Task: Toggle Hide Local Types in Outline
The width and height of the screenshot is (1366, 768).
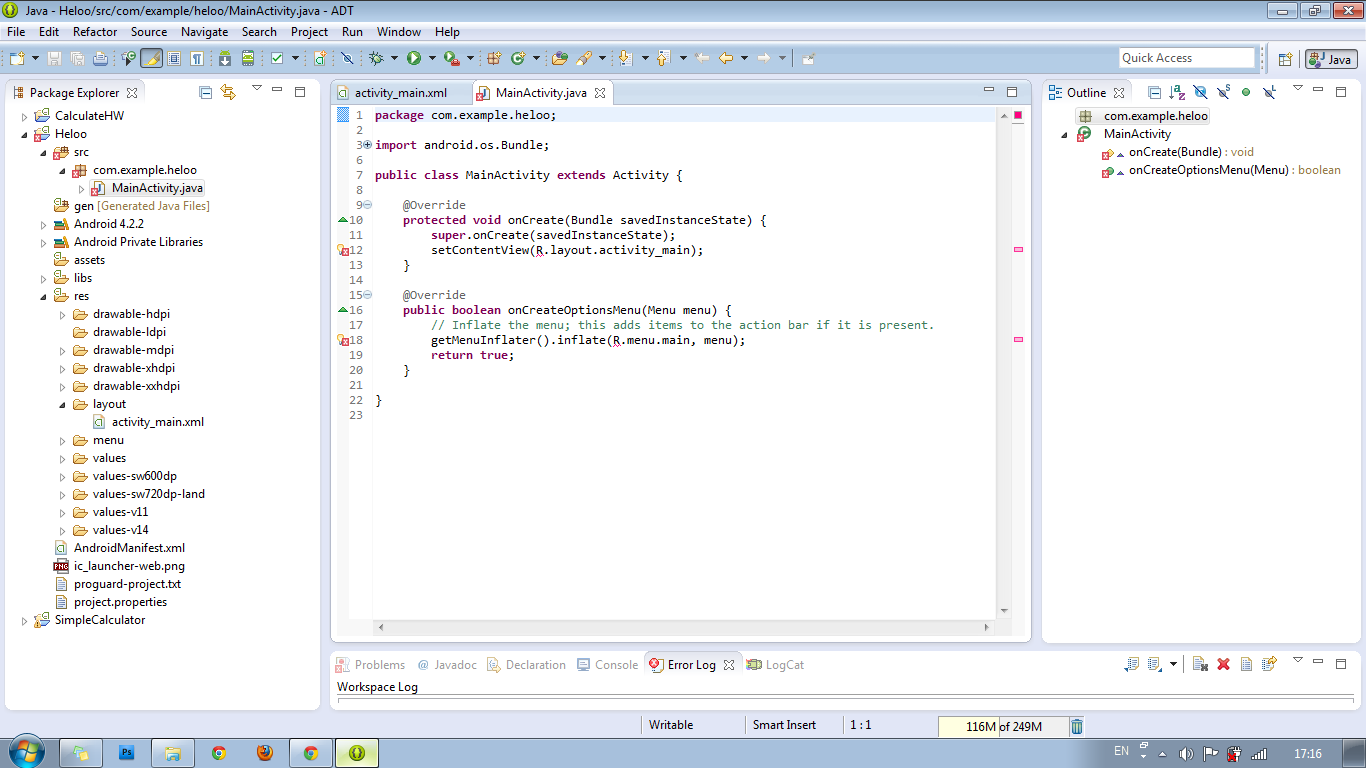Action: (1269, 92)
